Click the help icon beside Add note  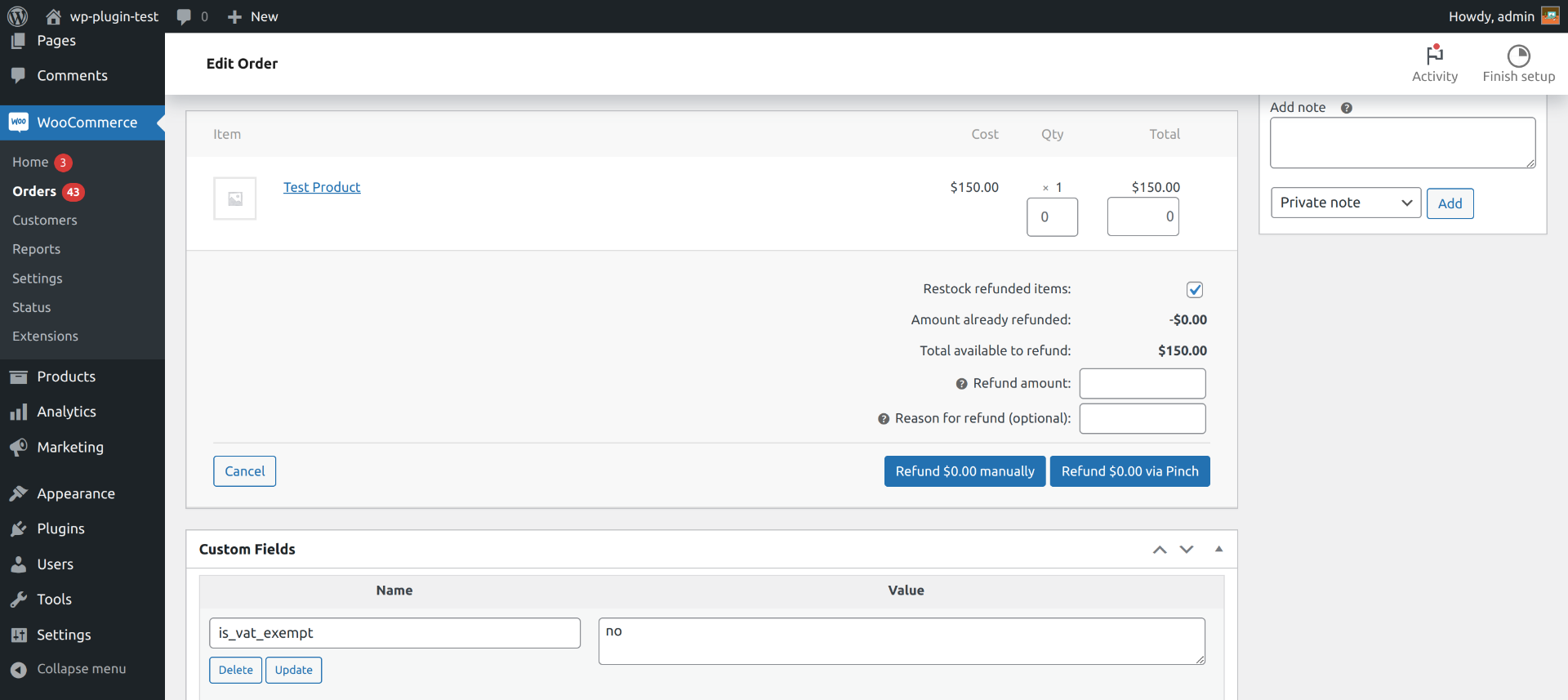tap(1347, 108)
